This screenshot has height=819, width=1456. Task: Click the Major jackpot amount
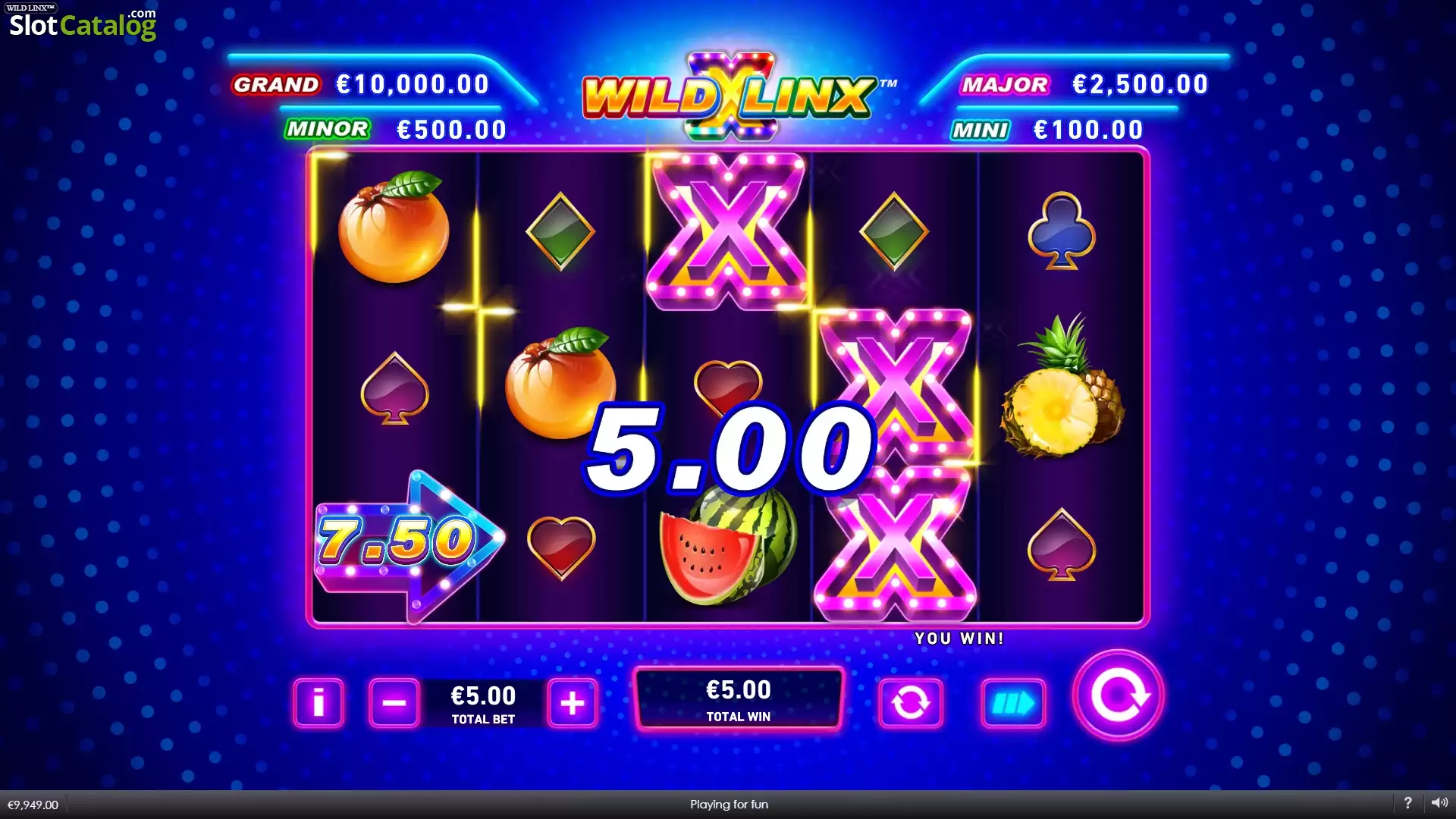point(1140,84)
